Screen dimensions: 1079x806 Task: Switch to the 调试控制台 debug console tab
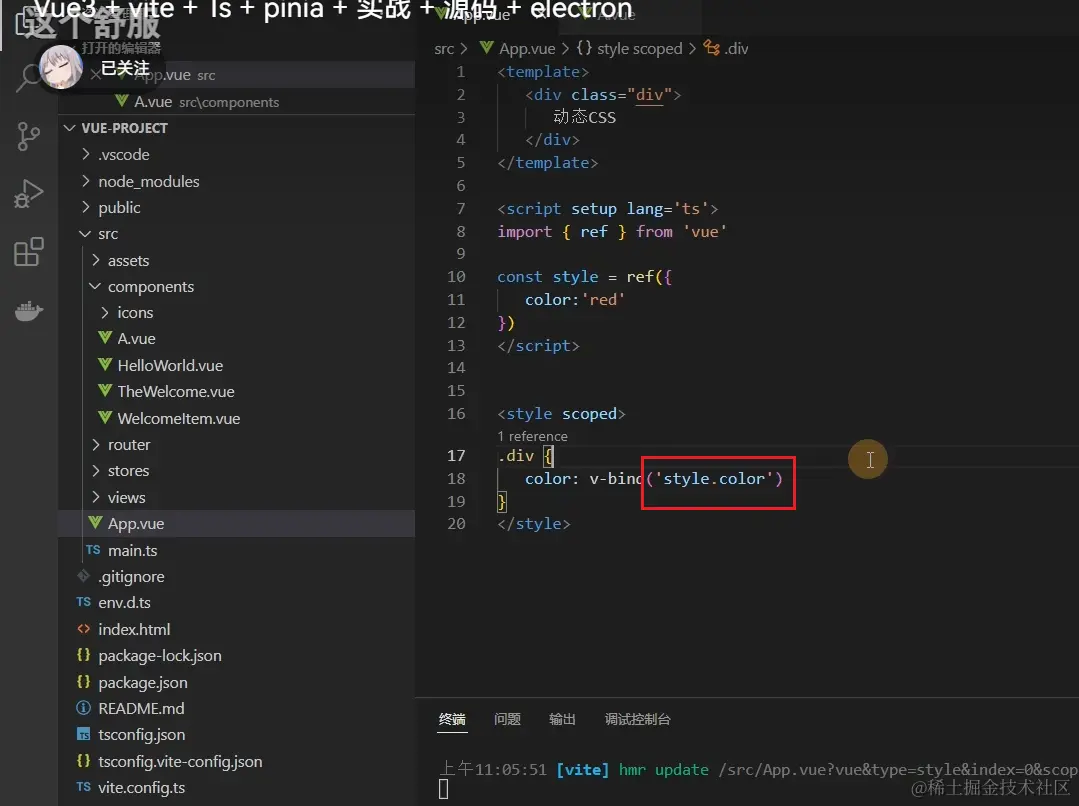637,719
